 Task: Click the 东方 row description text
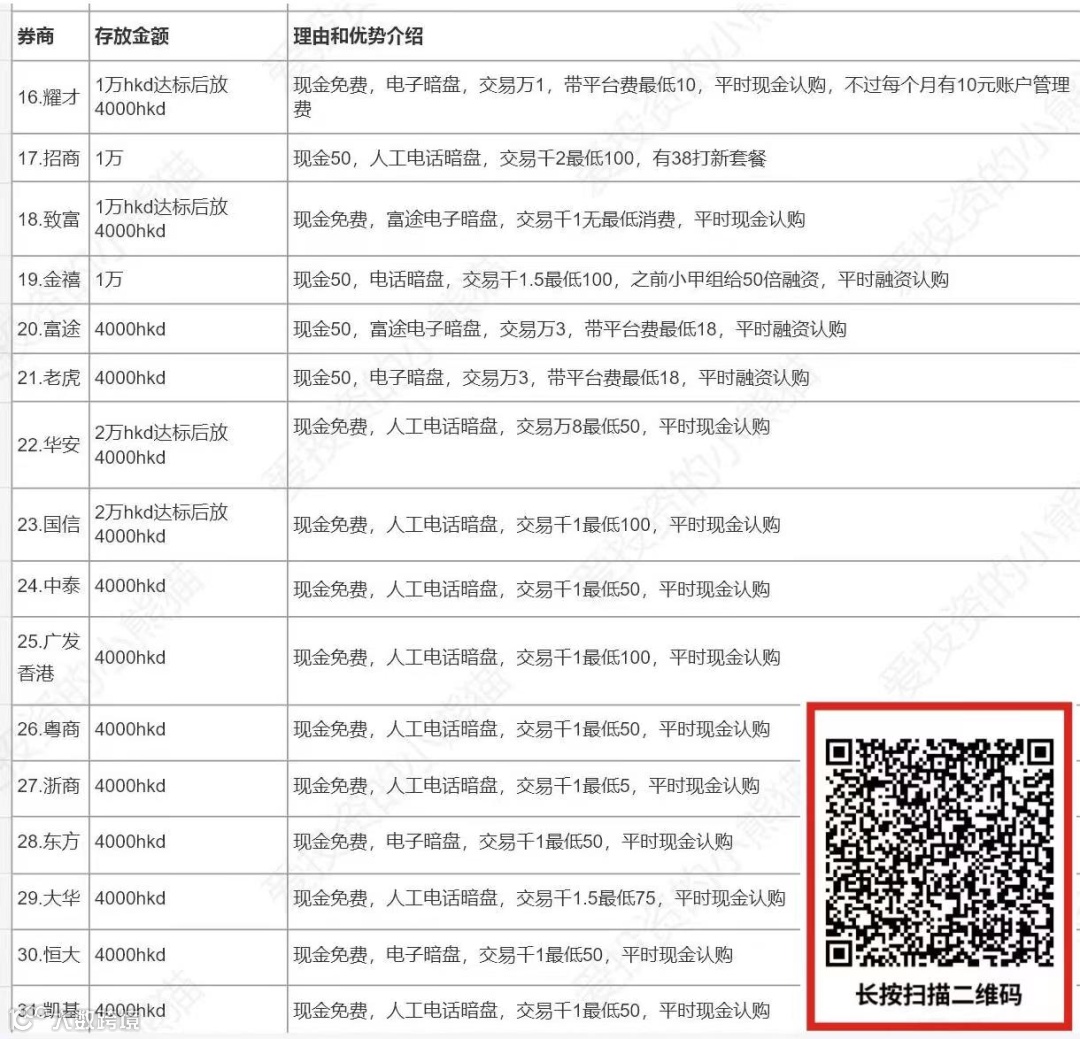tap(512, 841)
